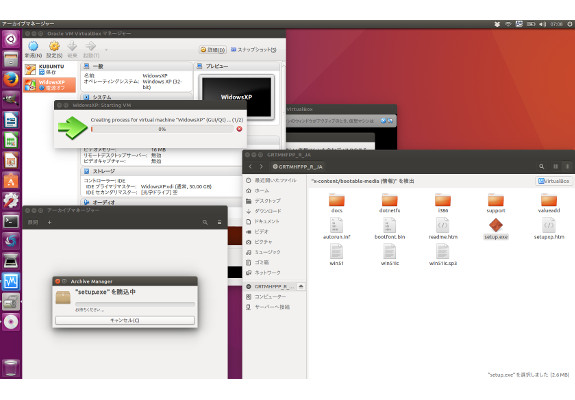Click the file manager search icon
Screen dimensions: 575x400
(x=541, y=166)
